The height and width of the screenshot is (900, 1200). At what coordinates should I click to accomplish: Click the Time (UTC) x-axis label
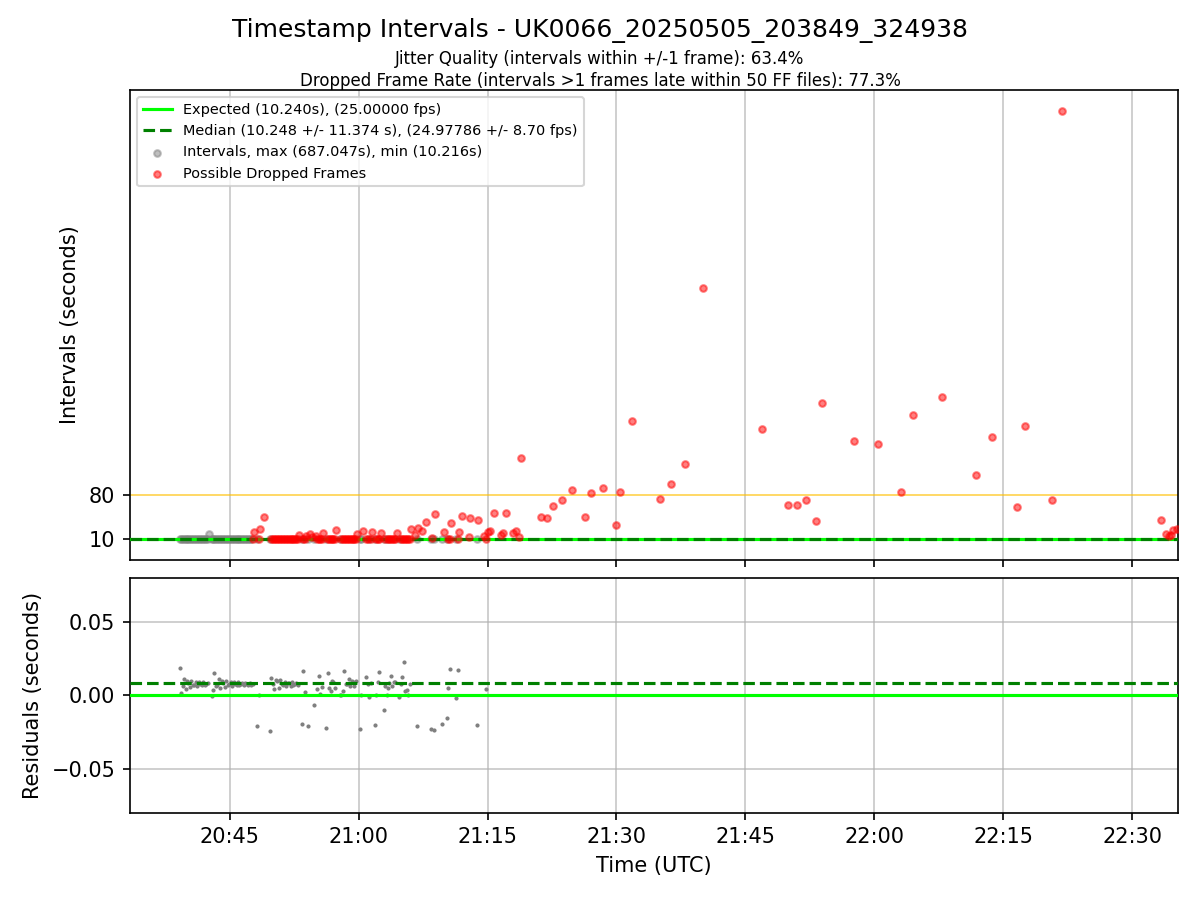click(654, 866)
